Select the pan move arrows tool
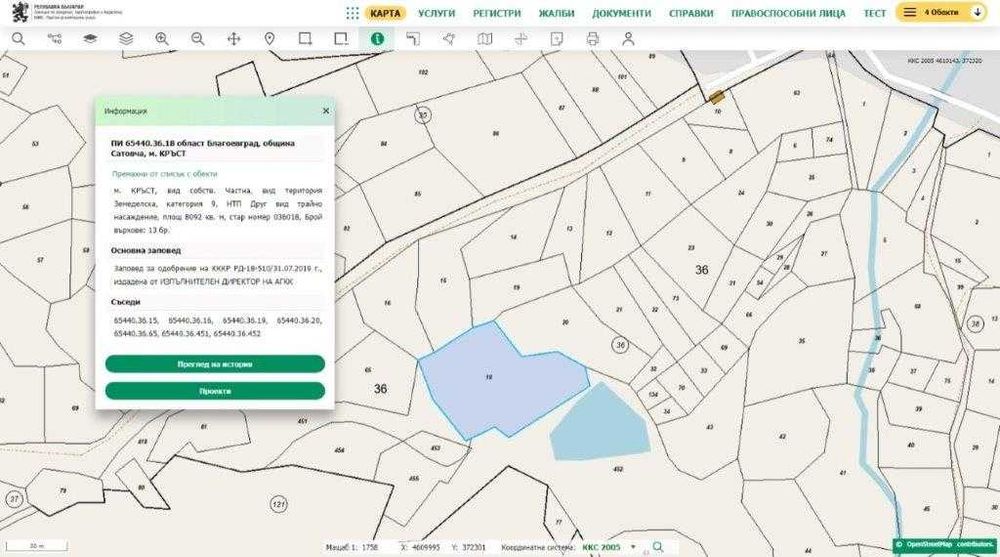Image resolution: width=1000 pixels, height=557 pixels. pyautogui.click(x=234, y=39)
